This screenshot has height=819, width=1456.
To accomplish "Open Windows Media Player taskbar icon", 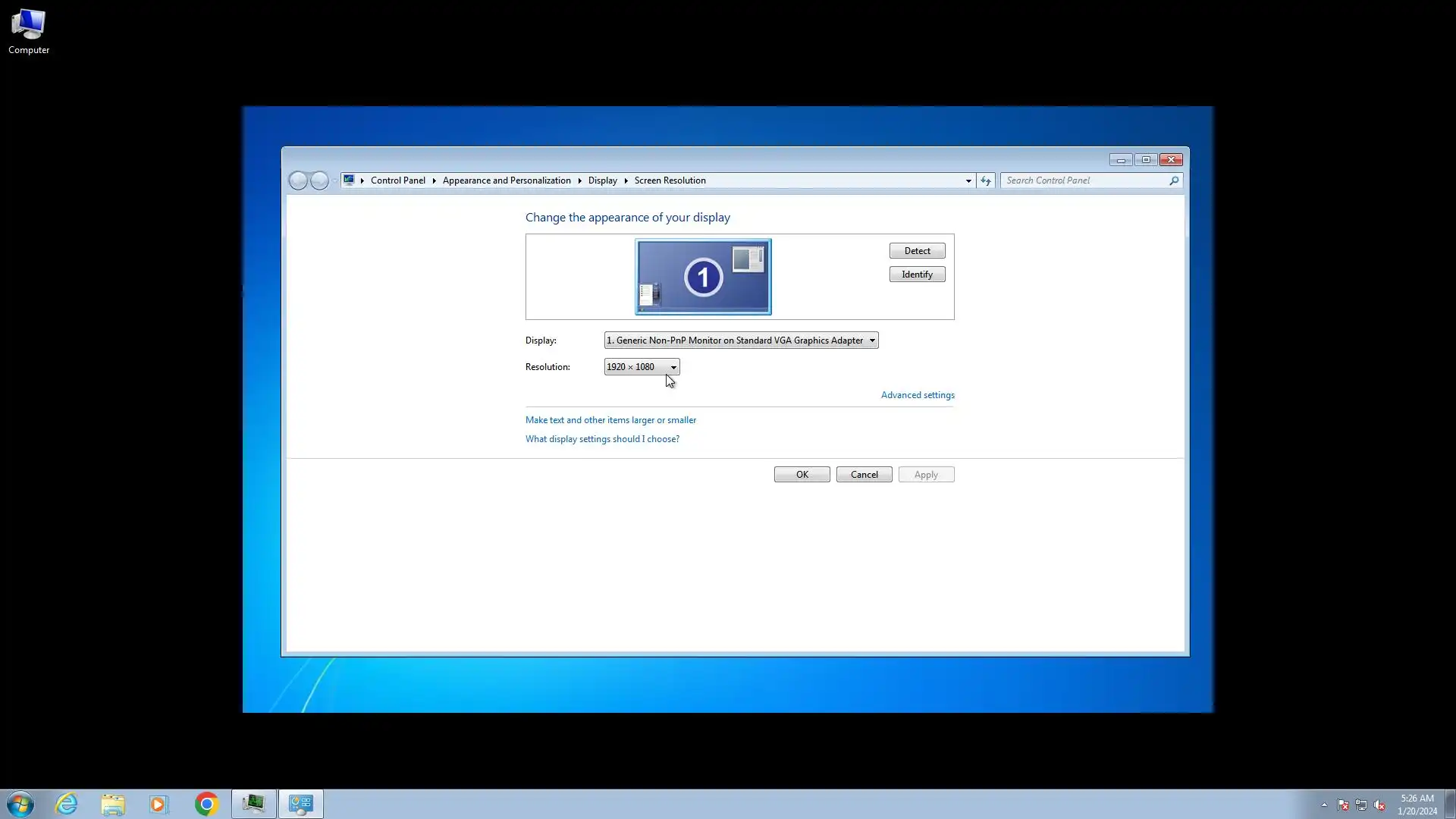I will [x=159, y=804].
